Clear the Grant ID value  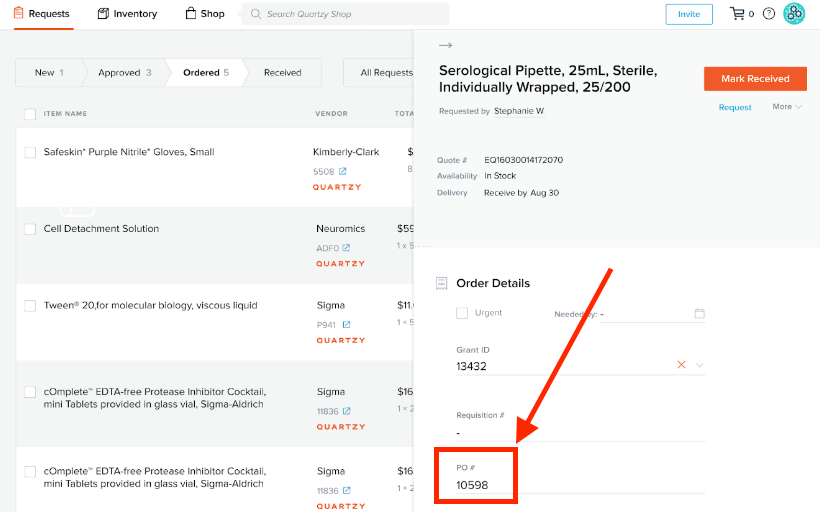(x=681, y=365)
